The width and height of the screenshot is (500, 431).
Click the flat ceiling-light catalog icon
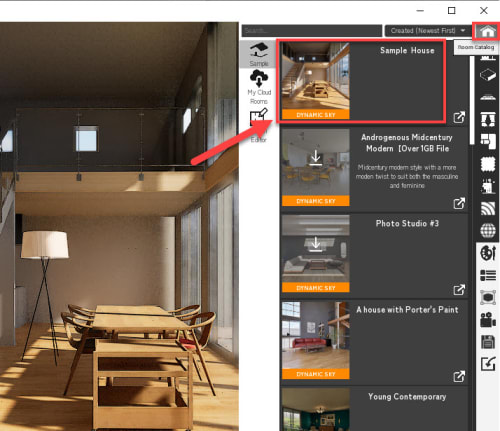[488, 97]
